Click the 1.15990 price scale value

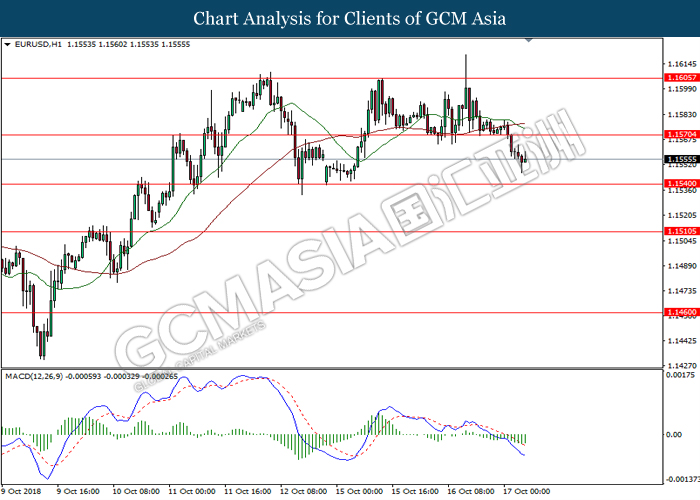click(x=682, y=89)
